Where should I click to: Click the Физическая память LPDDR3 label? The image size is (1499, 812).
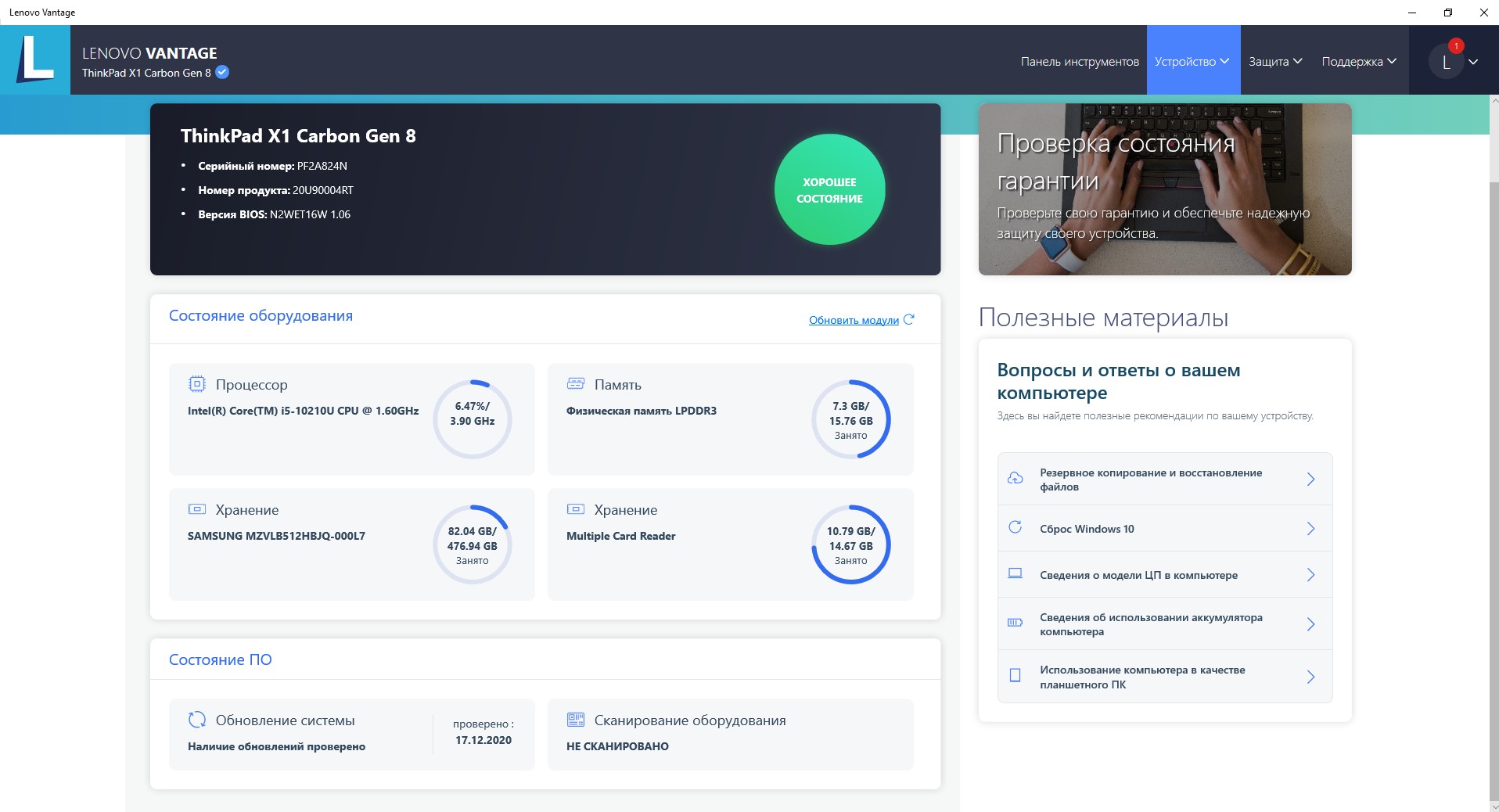pyautogui.click(x=642, y=411)
